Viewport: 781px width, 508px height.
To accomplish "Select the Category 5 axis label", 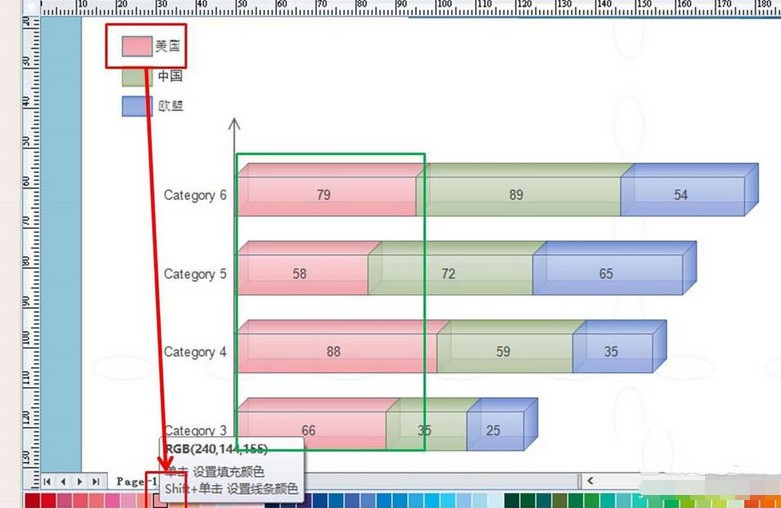I will point(195,274).
